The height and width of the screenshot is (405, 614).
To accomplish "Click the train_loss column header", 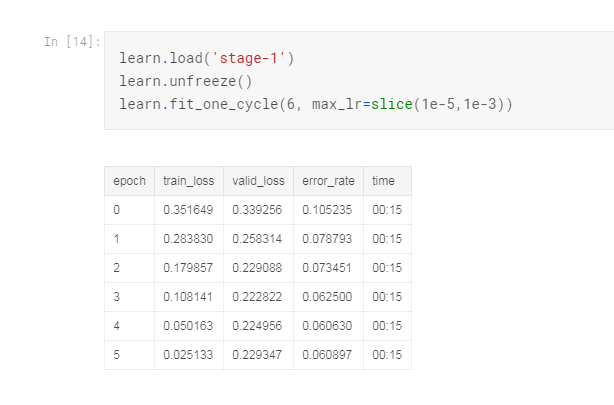I will (x=189, y=181).
